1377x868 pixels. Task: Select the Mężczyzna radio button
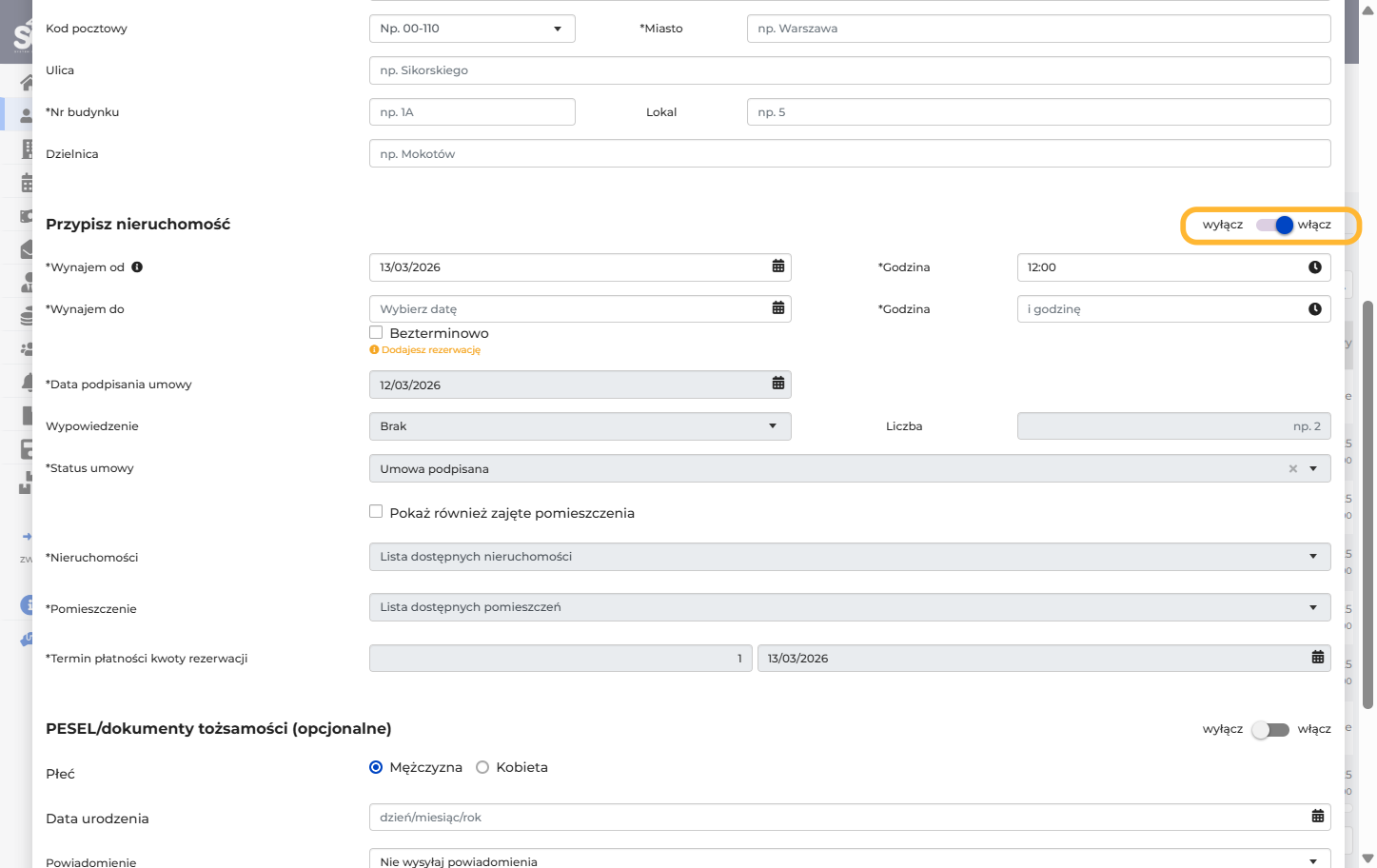tap(376, 767)
